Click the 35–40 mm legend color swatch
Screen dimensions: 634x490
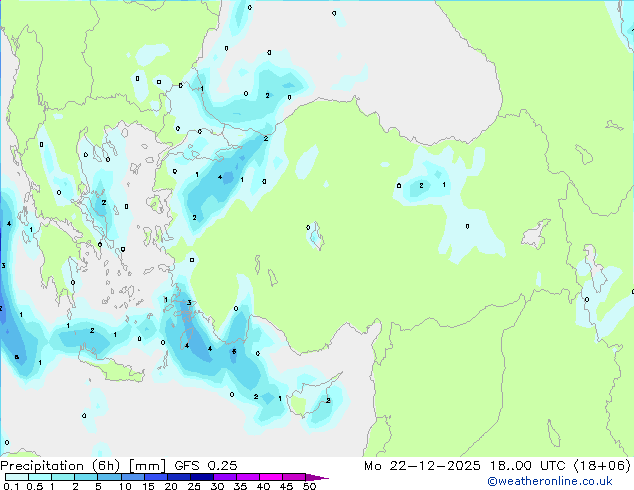[247, 477]
